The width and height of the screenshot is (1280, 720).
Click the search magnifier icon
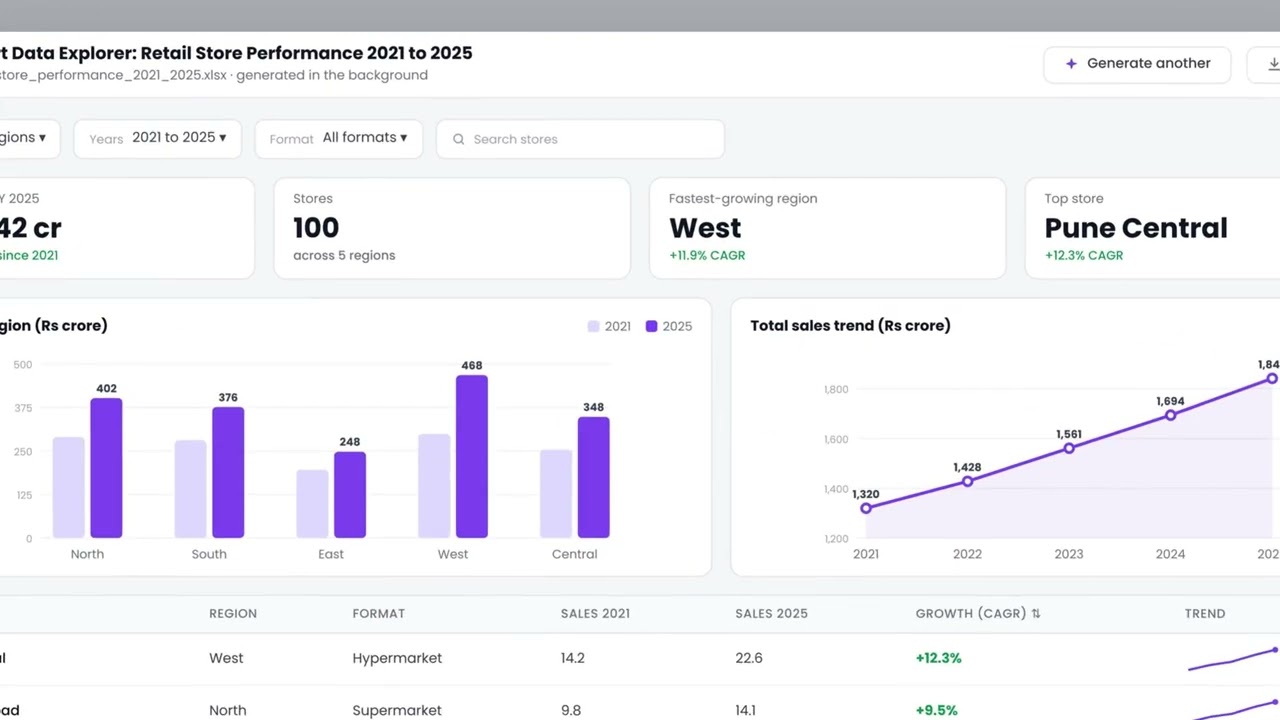[x=458, y=139]
